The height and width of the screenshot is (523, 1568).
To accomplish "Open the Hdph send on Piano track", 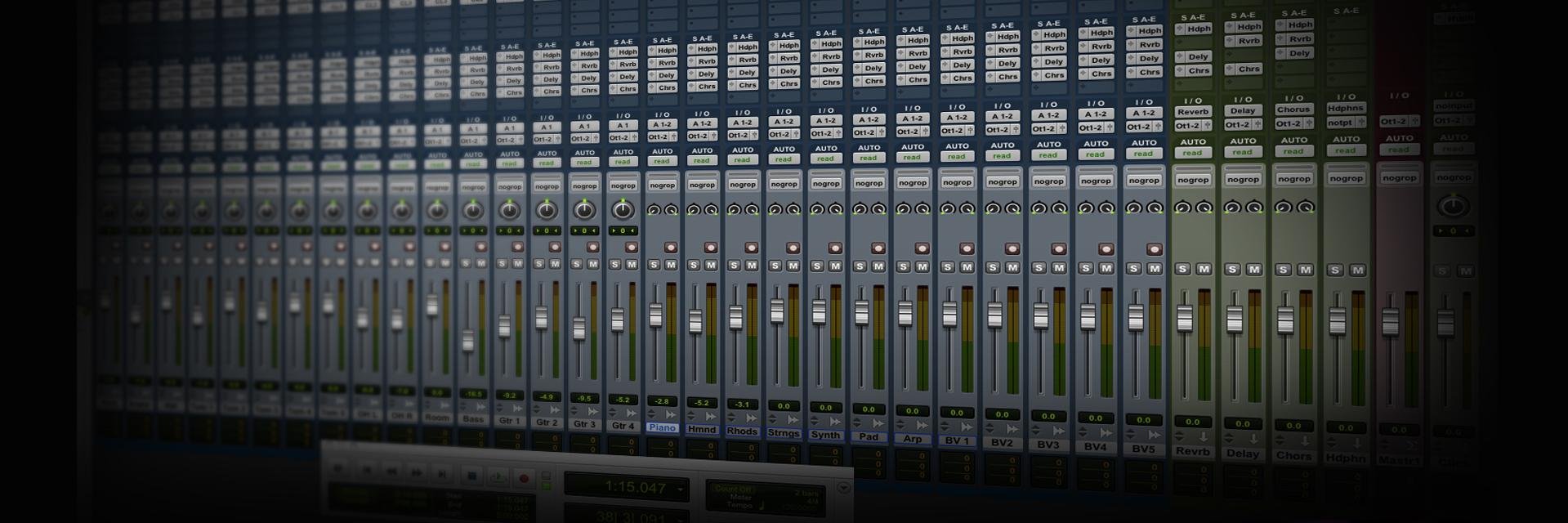I will 663,50.
